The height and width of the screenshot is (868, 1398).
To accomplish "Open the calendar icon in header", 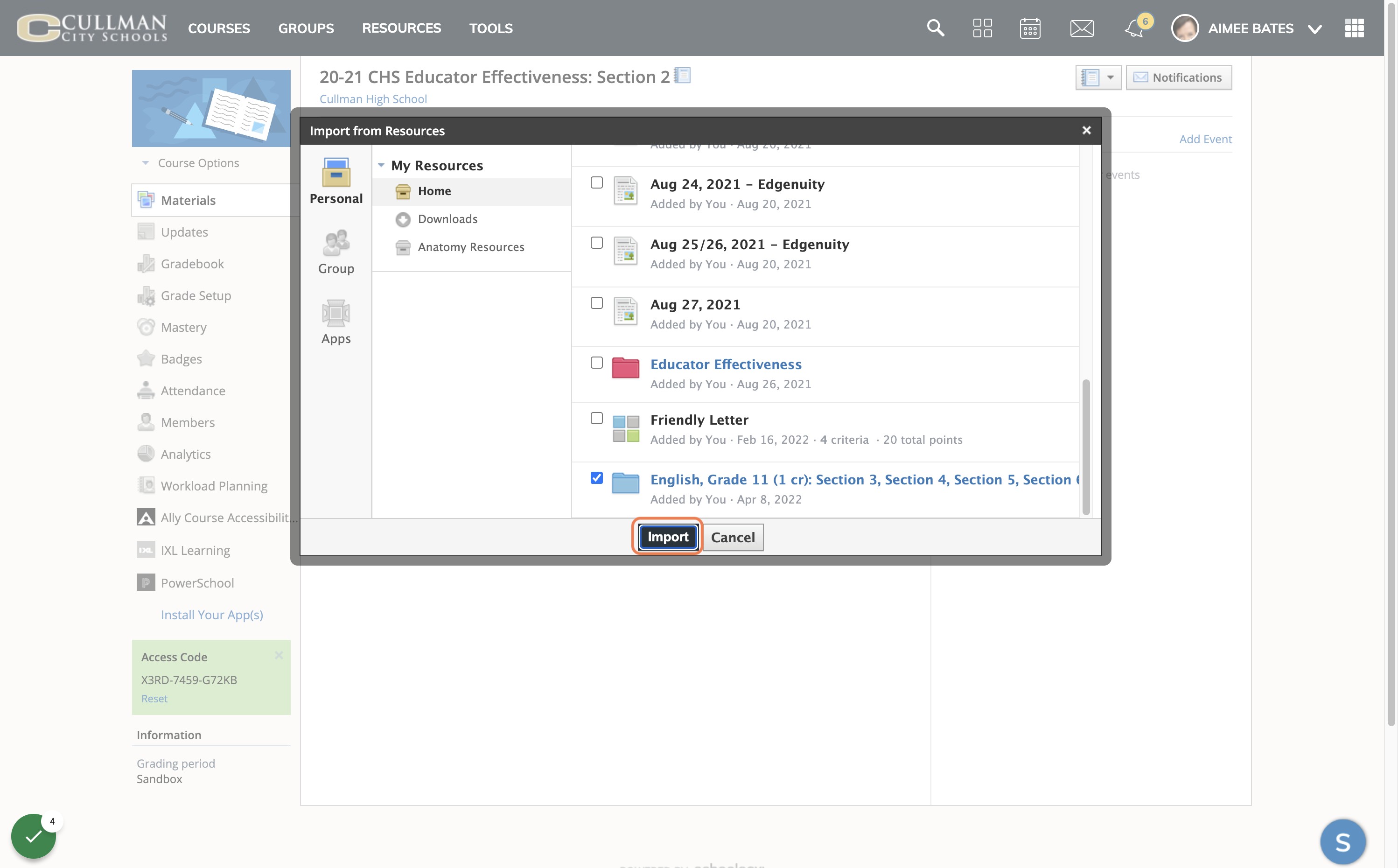I will pos(1030,28).
